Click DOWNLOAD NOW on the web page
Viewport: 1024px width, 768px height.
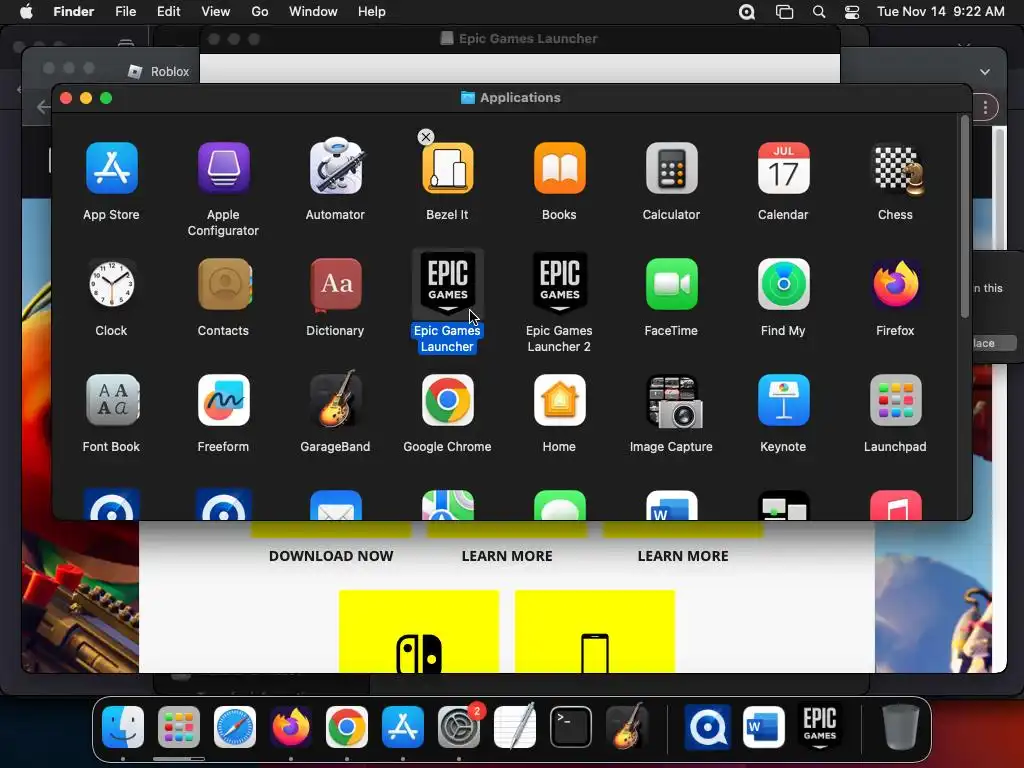pos(331,556)
